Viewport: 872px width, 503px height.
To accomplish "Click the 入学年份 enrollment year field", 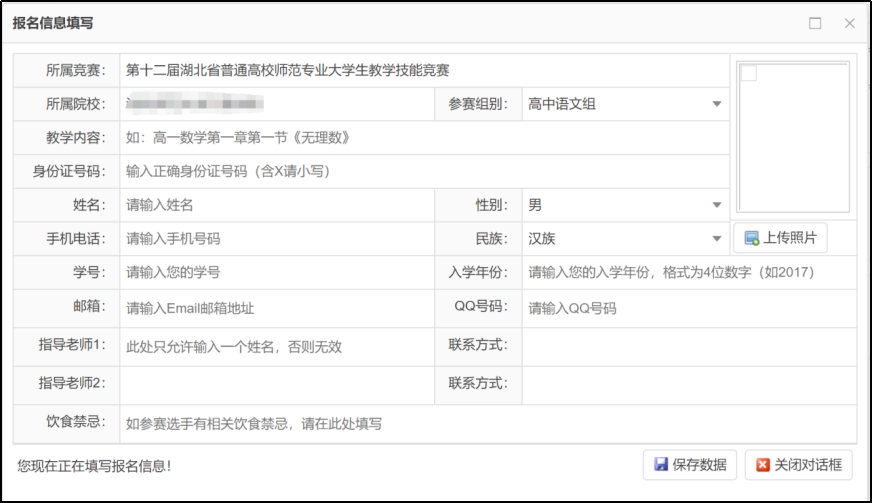I will (x=688, y=272).
